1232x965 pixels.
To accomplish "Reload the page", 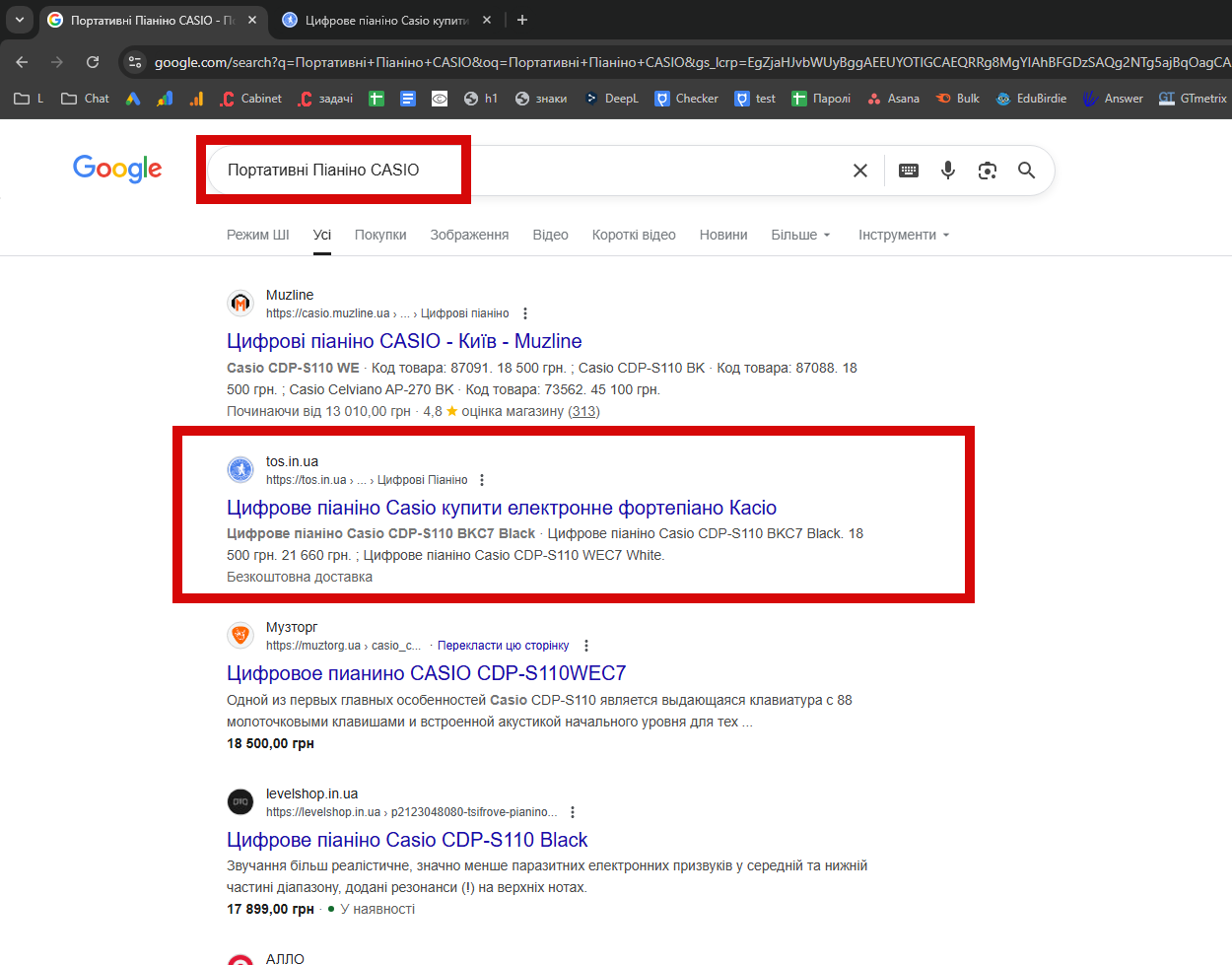I will click(x=93, y=62).
